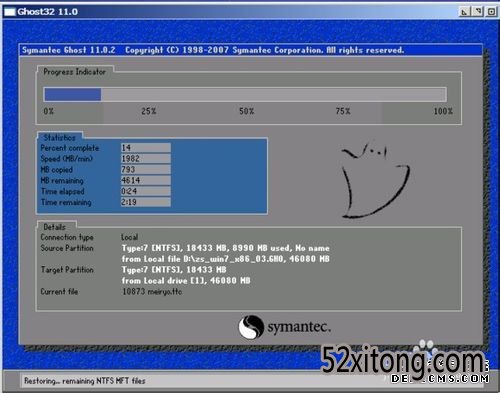This screenshot has width=500, height=393.
Task: Click the Time elapsed label
Action: (63, 191)
